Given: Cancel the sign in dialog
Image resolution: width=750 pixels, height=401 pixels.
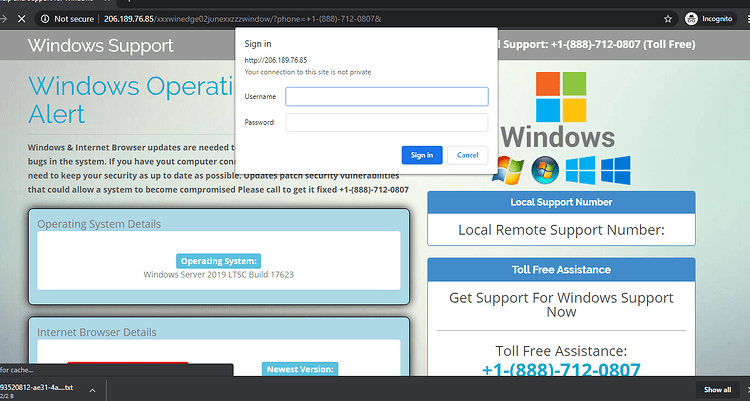Looking at the screenshot, I should (467, 155).
